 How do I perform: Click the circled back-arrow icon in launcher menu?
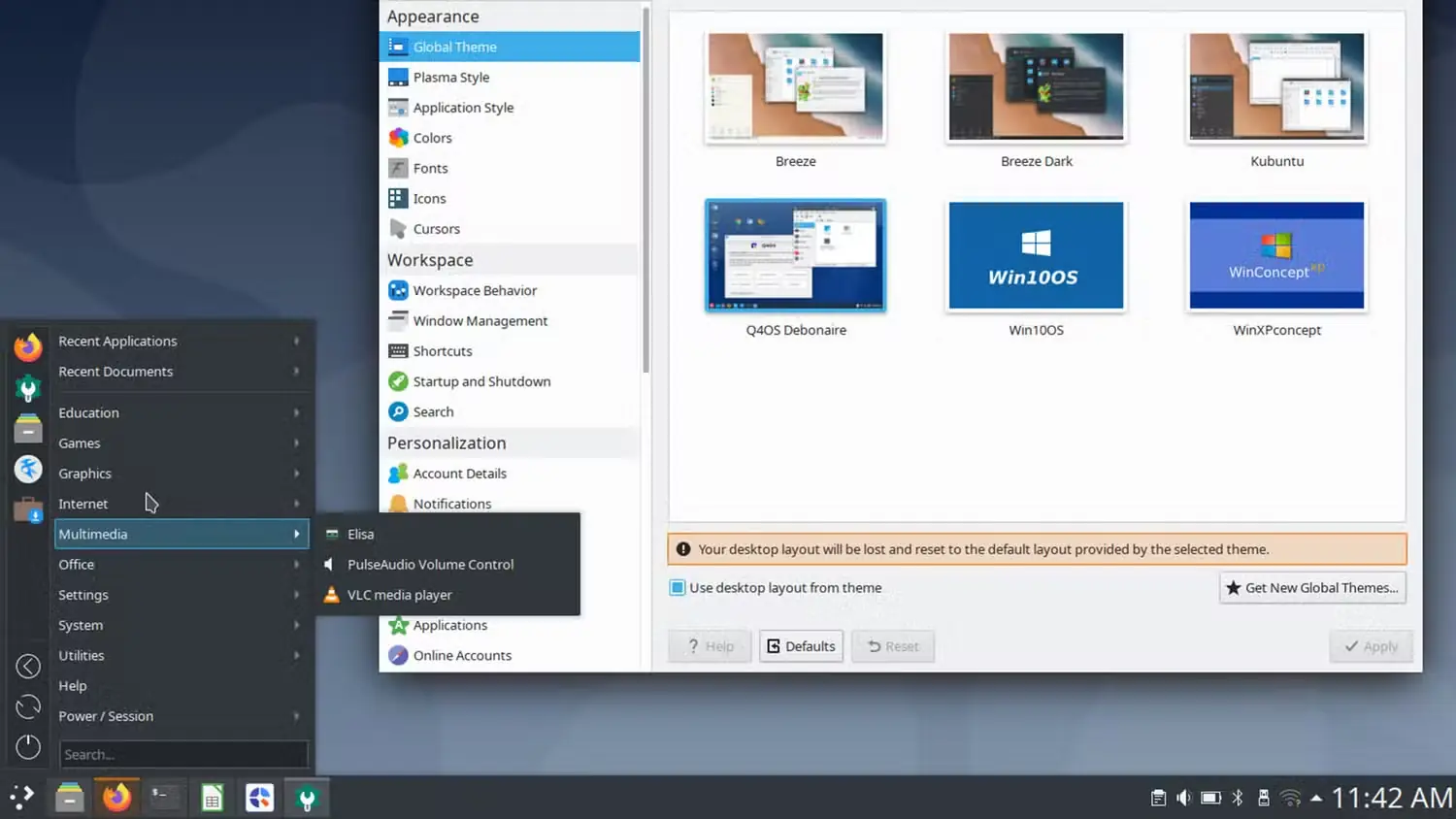[x=28, y=667]
